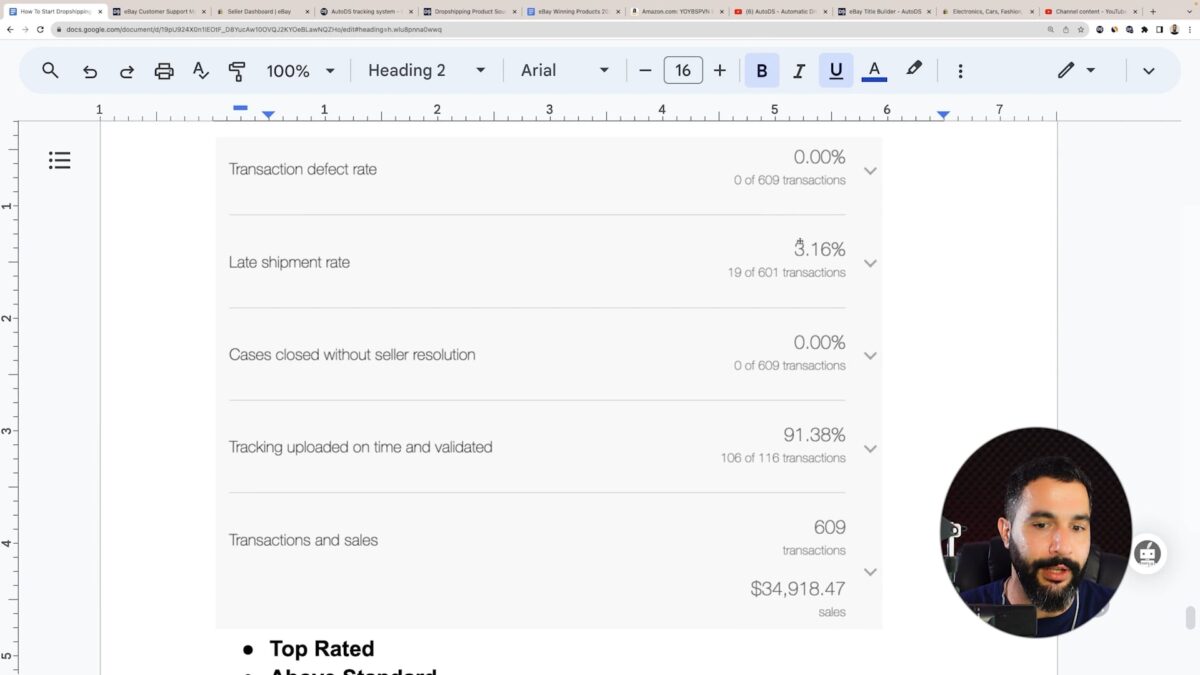
Task: Expand Cases closed without seller resolution row
Action: click(870, 356)
